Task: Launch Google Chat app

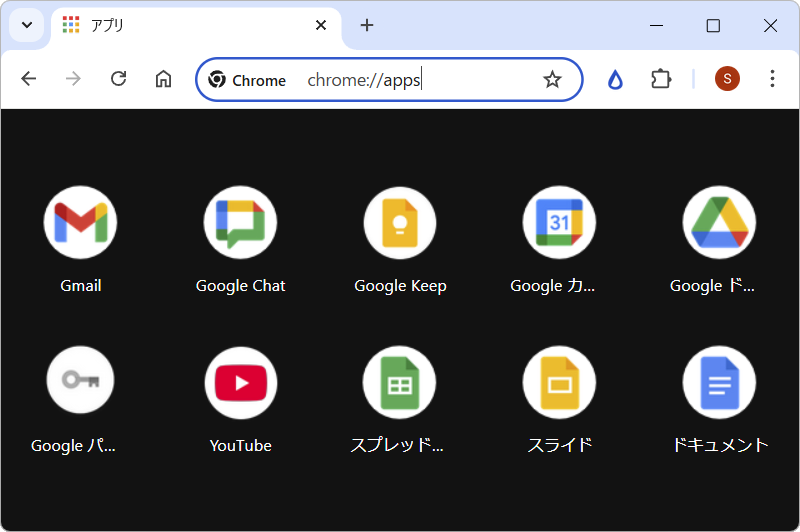Action: click(240, 222)
